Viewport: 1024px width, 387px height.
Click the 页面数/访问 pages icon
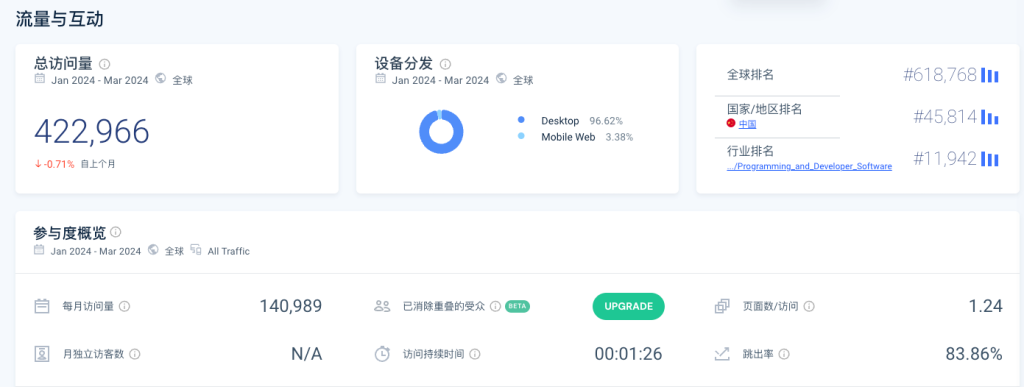[722, 306]
